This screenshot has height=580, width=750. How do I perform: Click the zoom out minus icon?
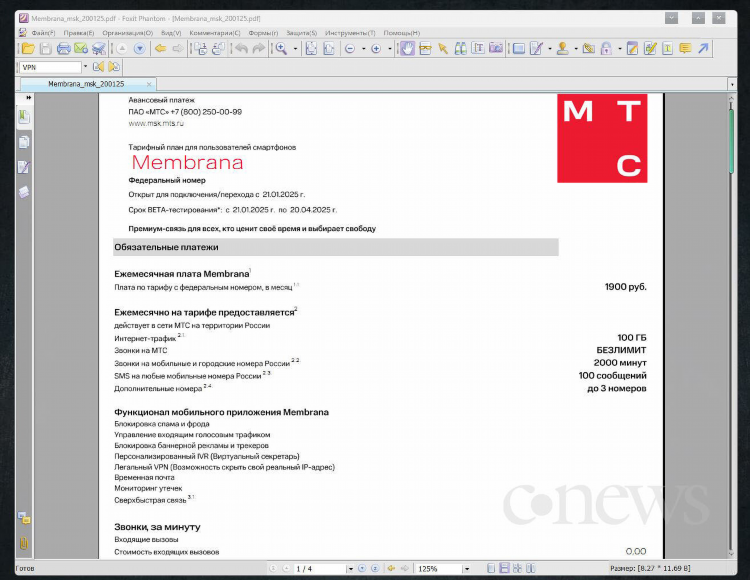point(350,49)
